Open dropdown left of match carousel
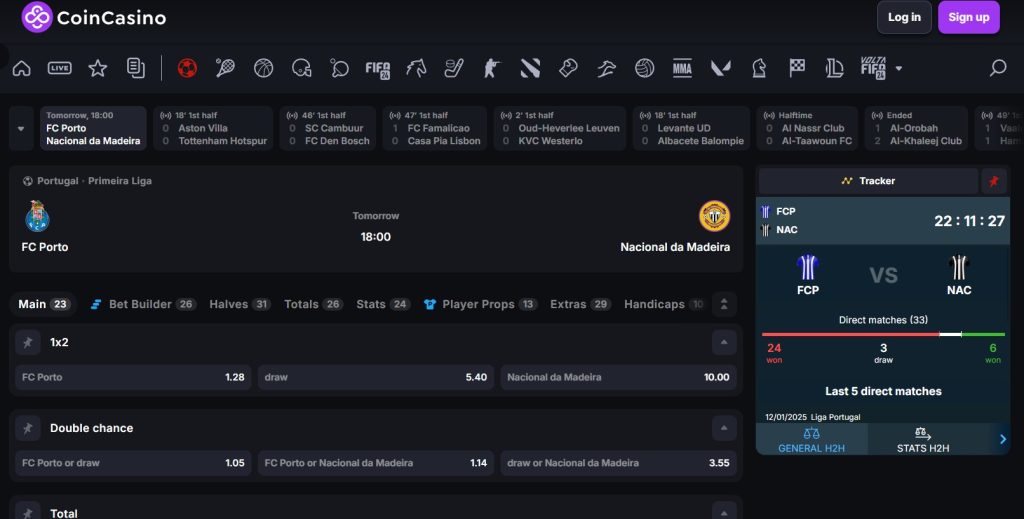Image resolution: width=1024 pixels, height=519 pixels. tap(21, 128)
